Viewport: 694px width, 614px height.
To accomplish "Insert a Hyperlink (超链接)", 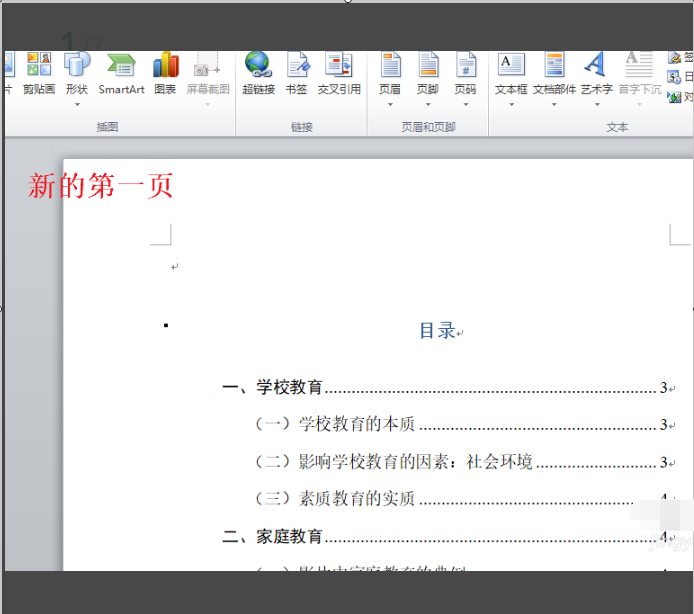I will click(x=258, y=73).
